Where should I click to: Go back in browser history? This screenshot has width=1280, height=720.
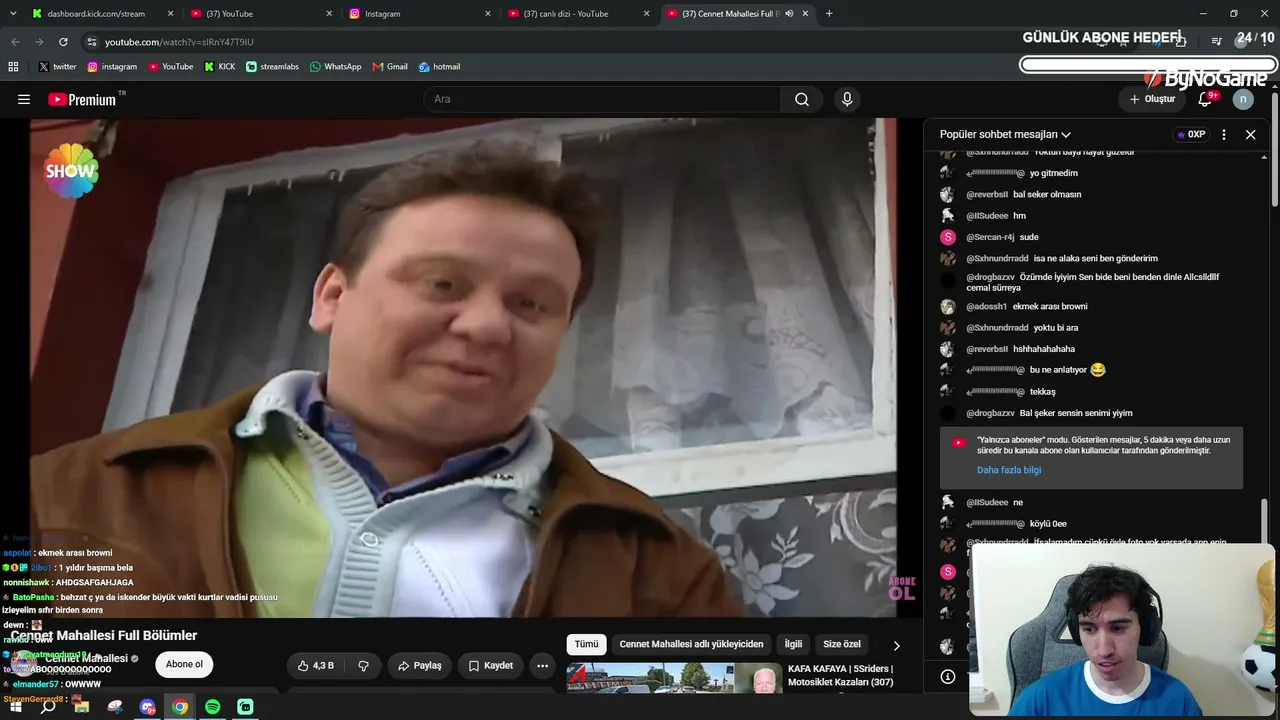click(15, 42)
